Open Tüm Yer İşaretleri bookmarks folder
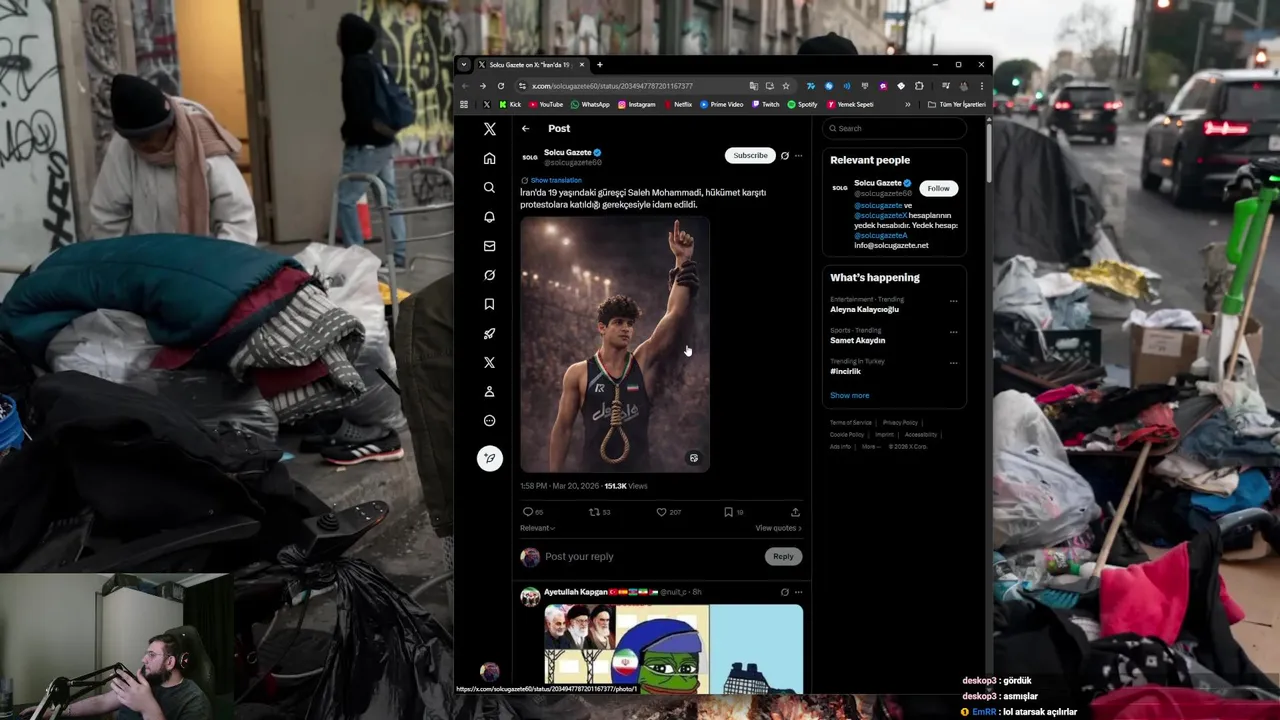The image size is (1280, 720). tap(957, 104)
